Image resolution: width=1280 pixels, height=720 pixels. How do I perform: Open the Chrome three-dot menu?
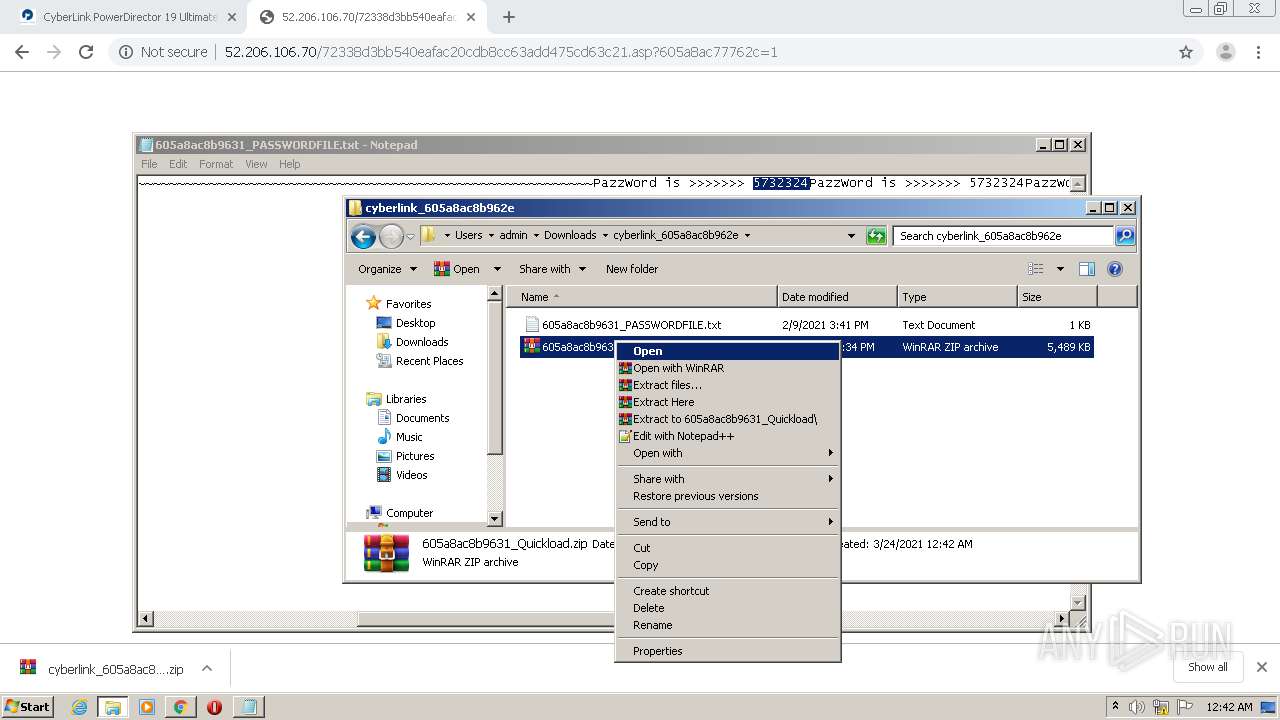point(1257,52)
